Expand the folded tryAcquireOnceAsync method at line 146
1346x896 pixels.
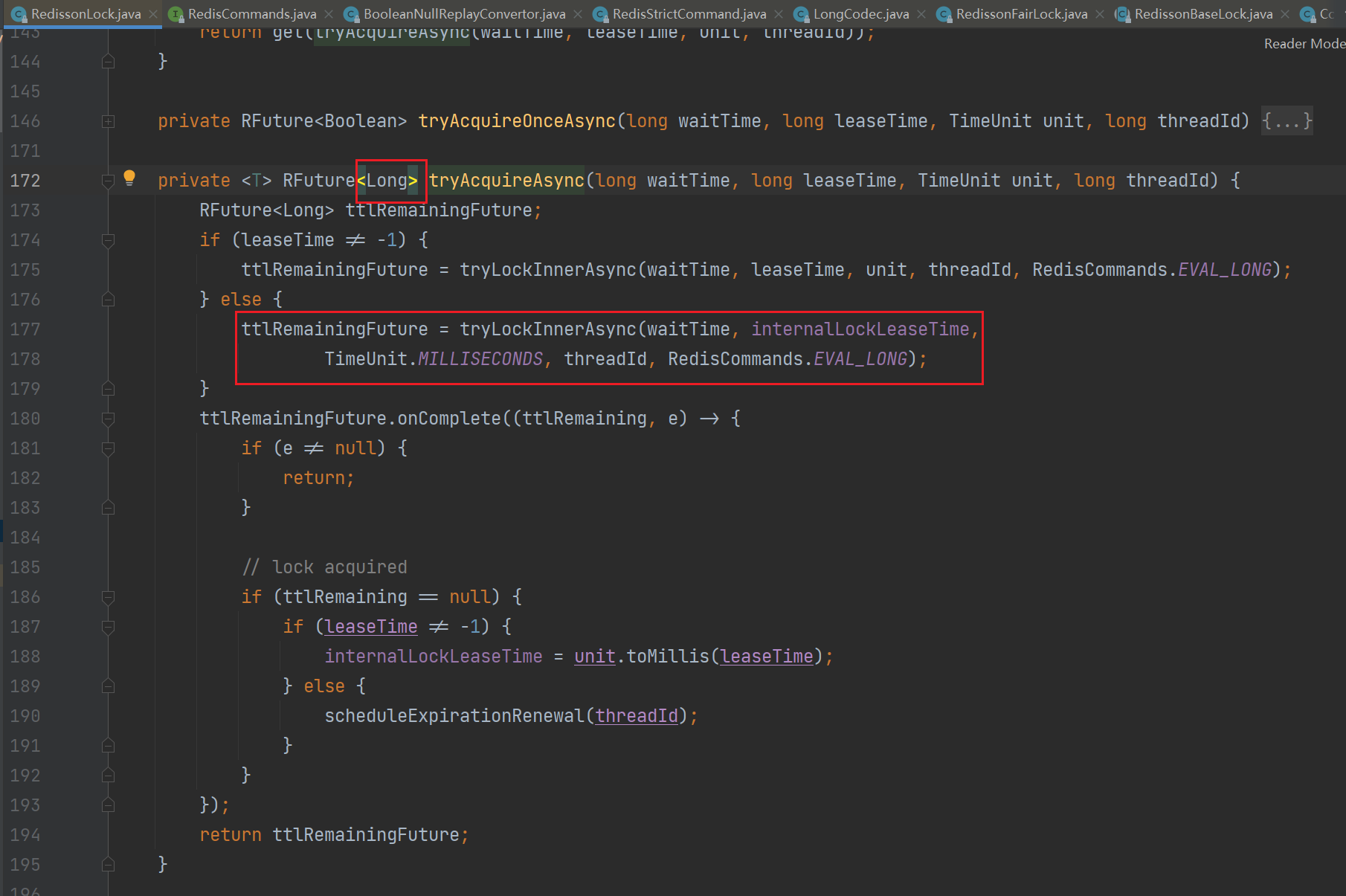click(x=108, y=121)
